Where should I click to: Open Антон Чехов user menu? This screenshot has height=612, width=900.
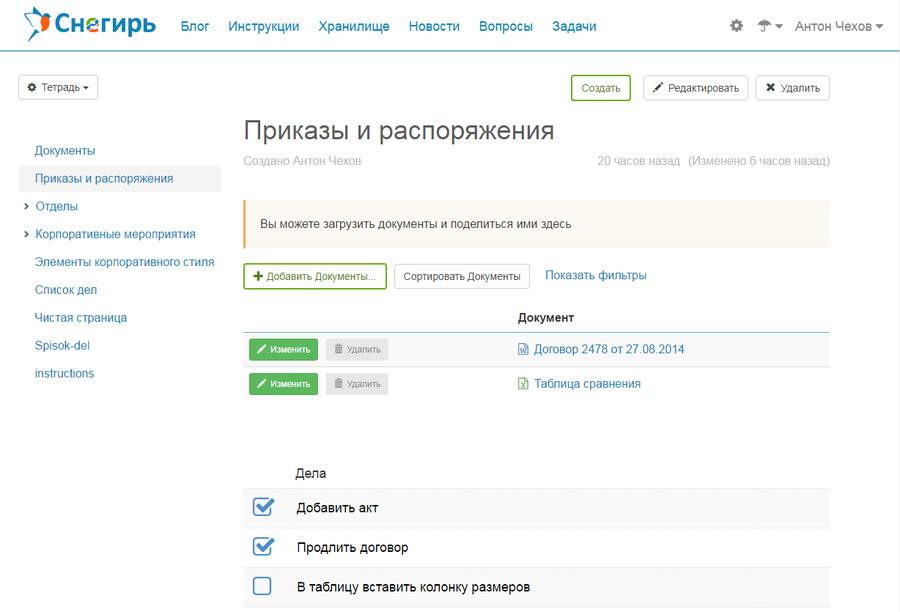(839, 26)
